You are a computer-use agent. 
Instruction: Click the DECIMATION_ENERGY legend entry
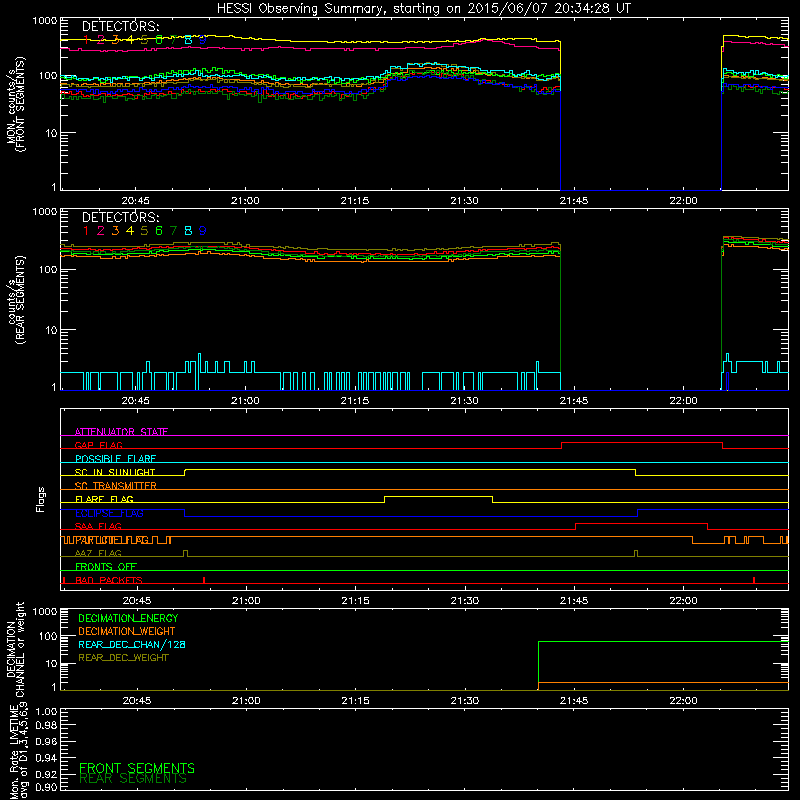point(128,618)
